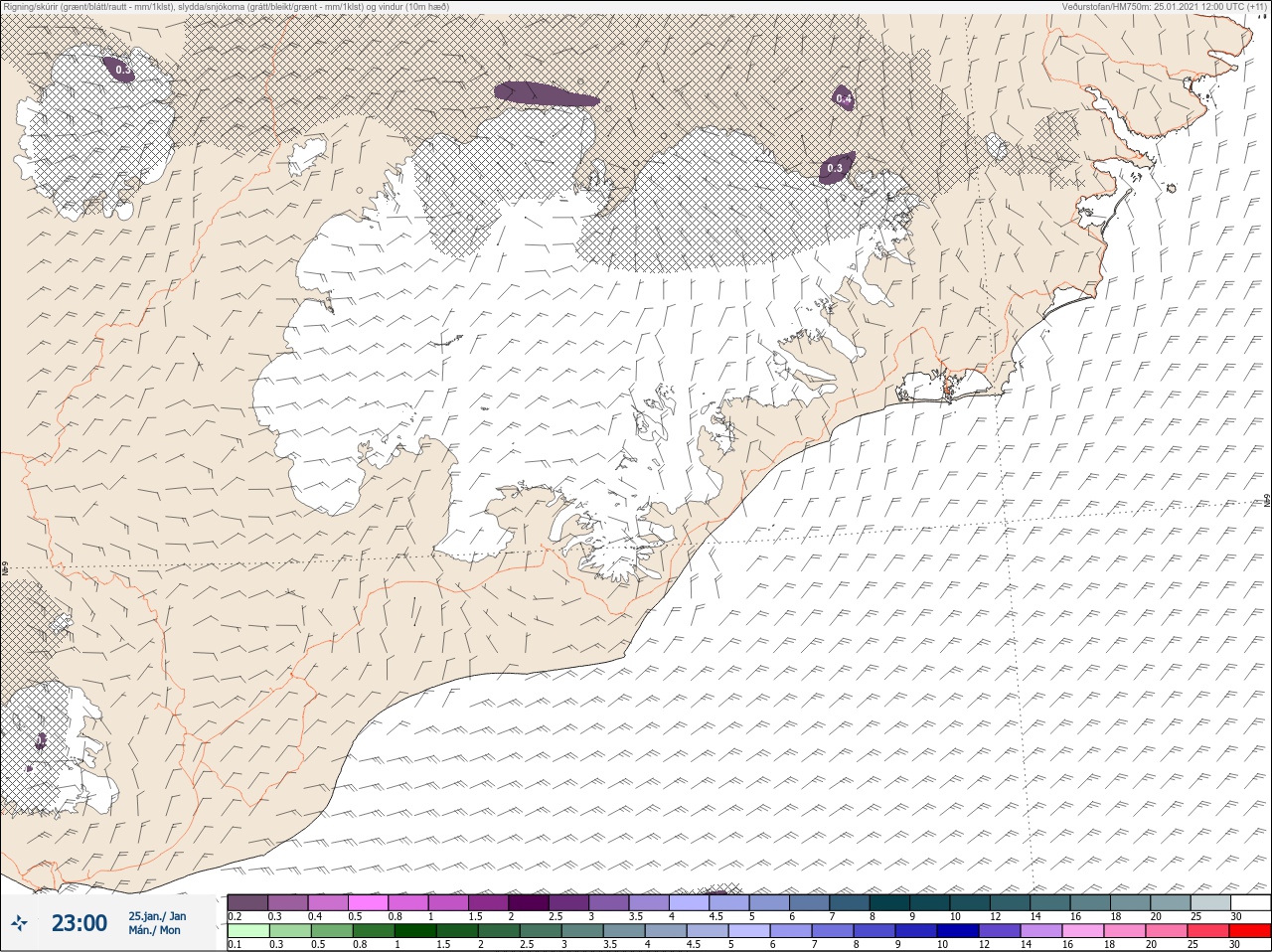Click the small purple precipitation blob labelled 0.4
1272x952 pixels.
pyautogui.click(x=843, y=97)
